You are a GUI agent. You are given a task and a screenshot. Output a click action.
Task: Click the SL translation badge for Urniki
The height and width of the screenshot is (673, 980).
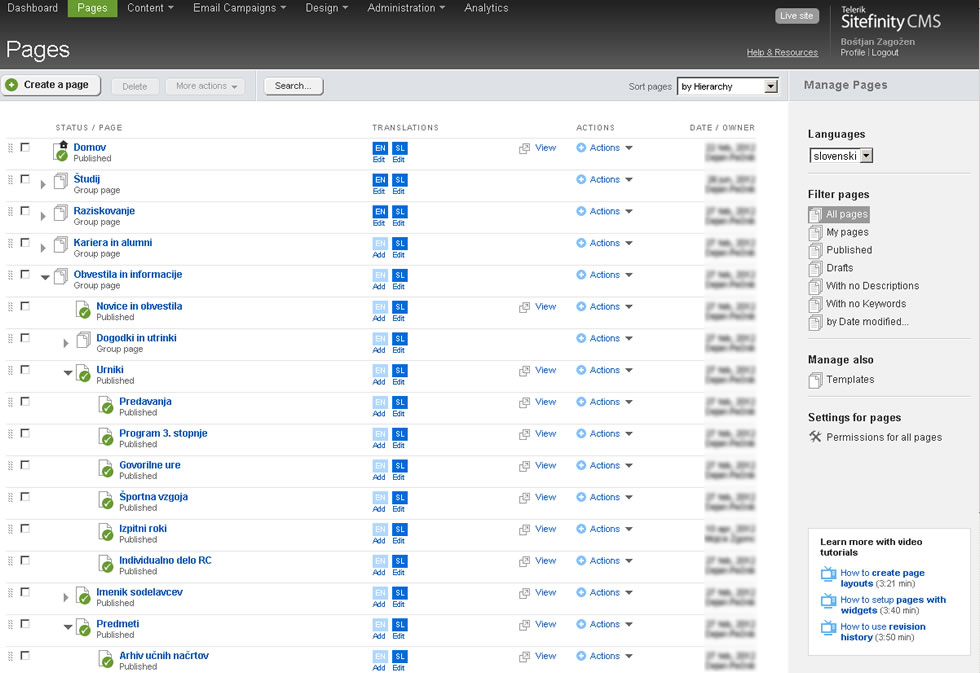(x=399, y=371)
